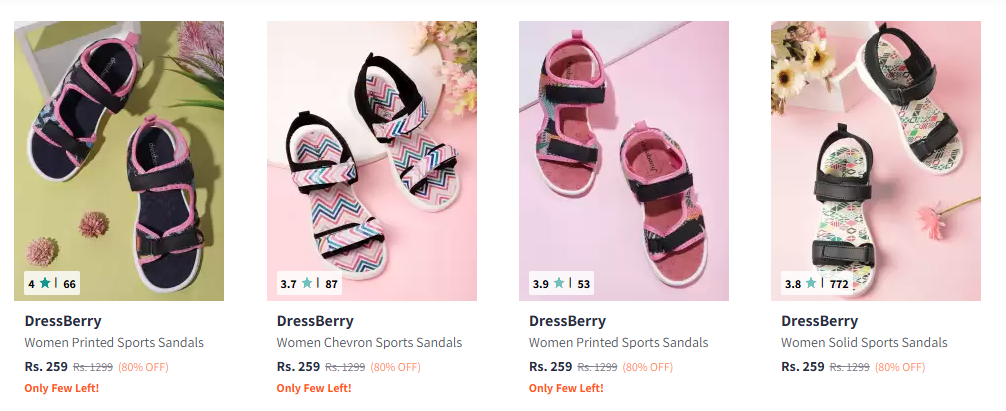
Task: Open the chevron pattern sandals product image
Action: click(371, 161)
